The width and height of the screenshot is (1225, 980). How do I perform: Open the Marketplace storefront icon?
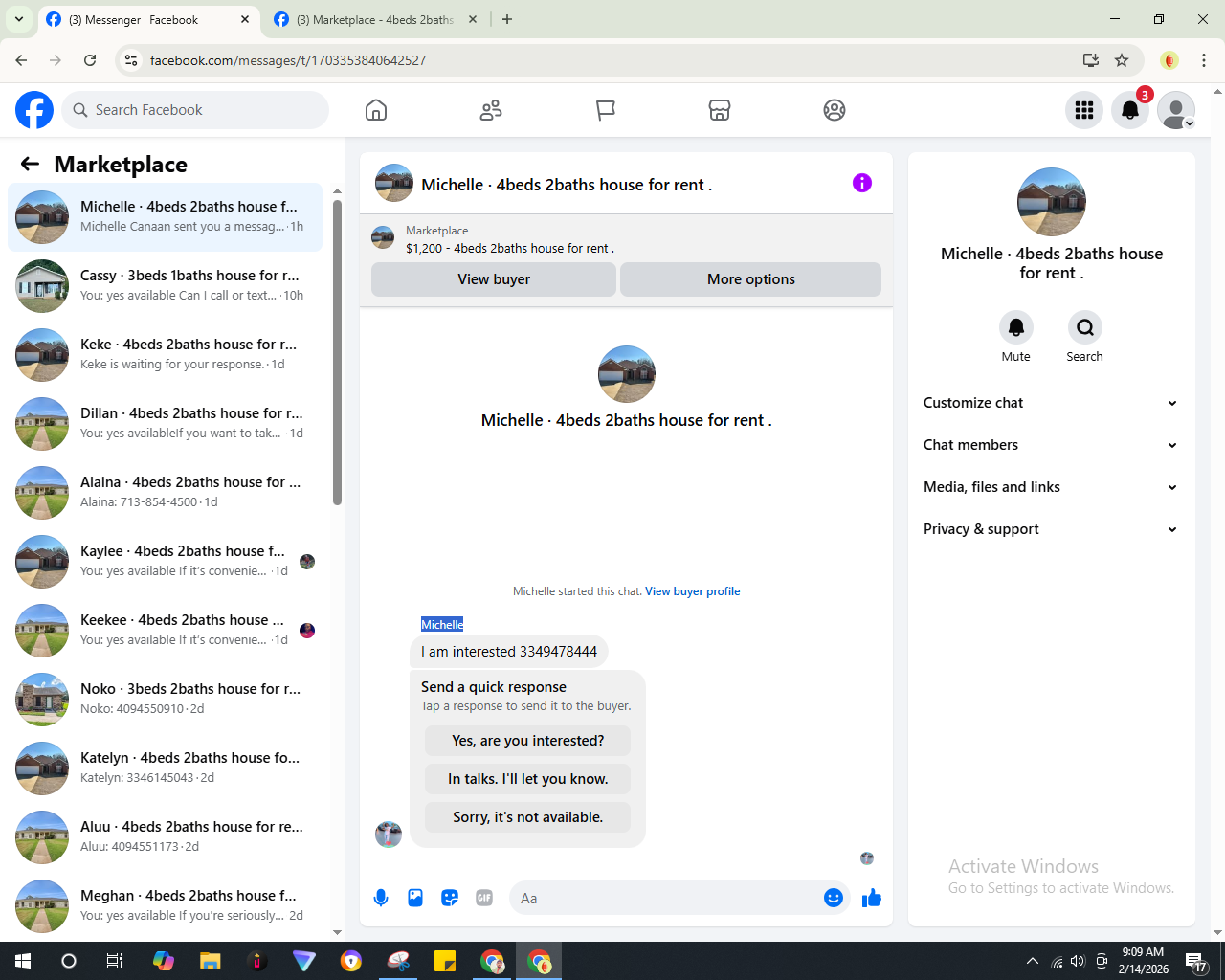coord(720,110)
